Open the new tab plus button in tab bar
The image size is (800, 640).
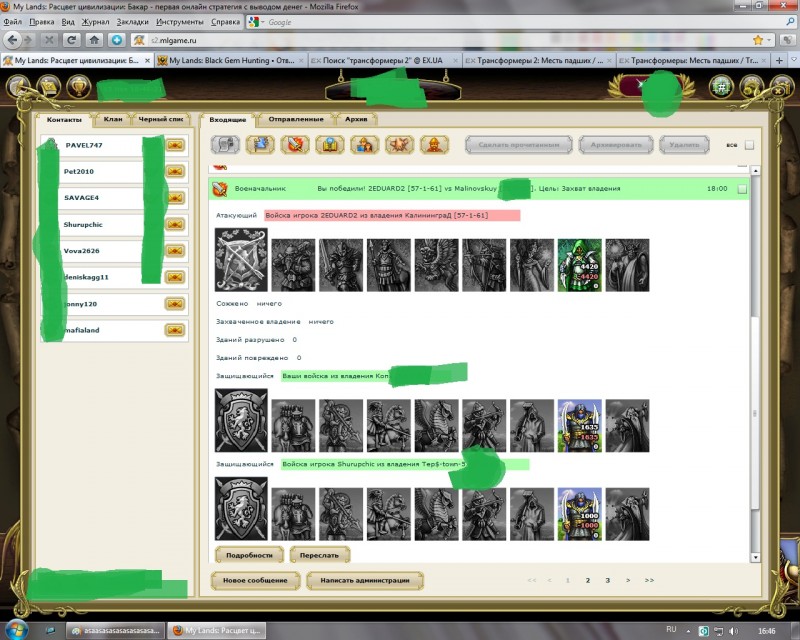click(779, 61)
